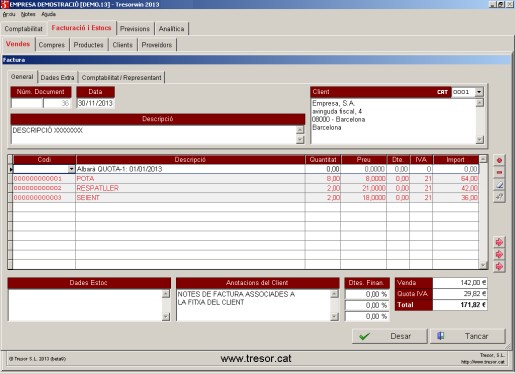Viewport: 515px width, 374px height.
Task: Click the invoice lines grid scroll-up arrow
Action: [483, 159]
